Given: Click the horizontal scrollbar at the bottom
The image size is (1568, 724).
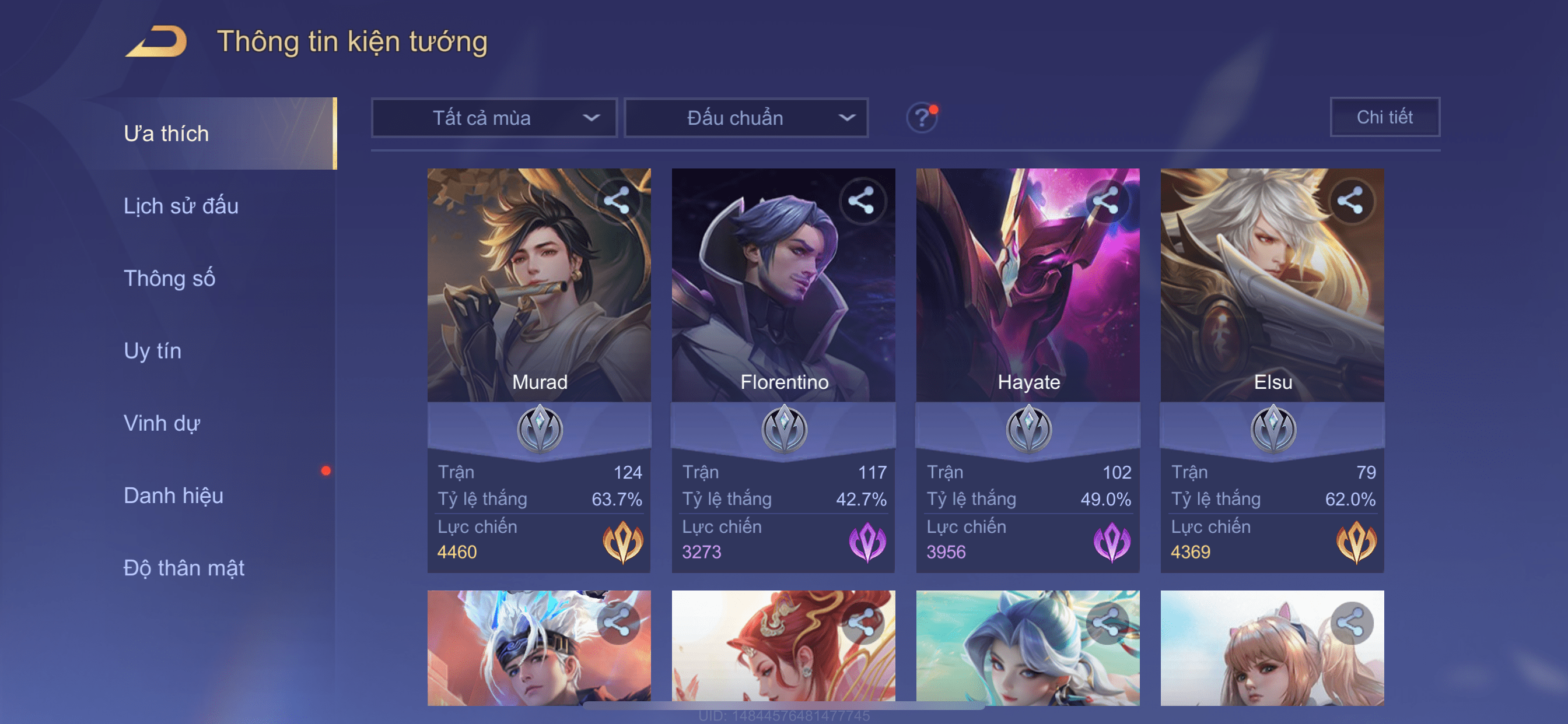Looking at the screenshot, I should 783,707.
